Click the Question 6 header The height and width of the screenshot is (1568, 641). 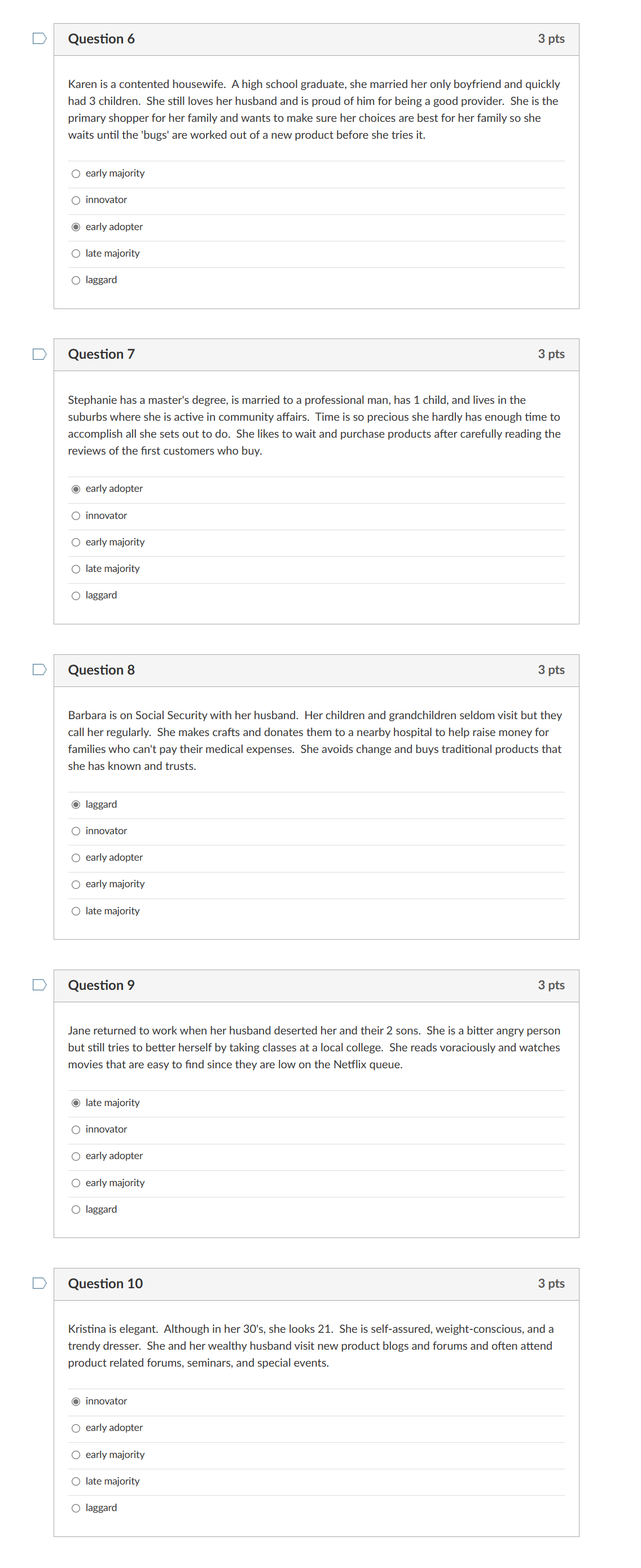point(102,38)
